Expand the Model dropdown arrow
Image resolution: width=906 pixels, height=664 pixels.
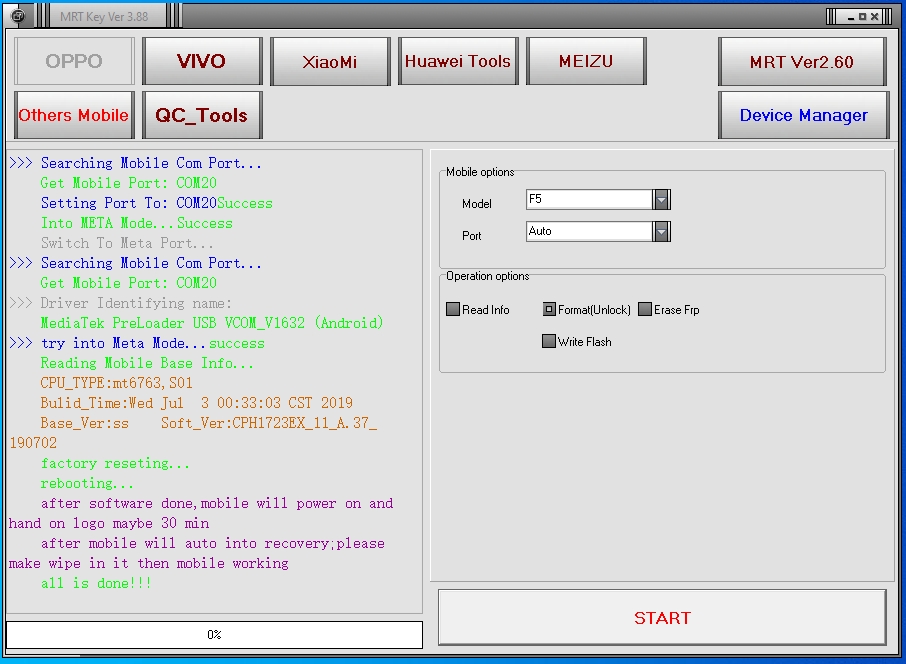pyautogui.click(x=662, y=200)
